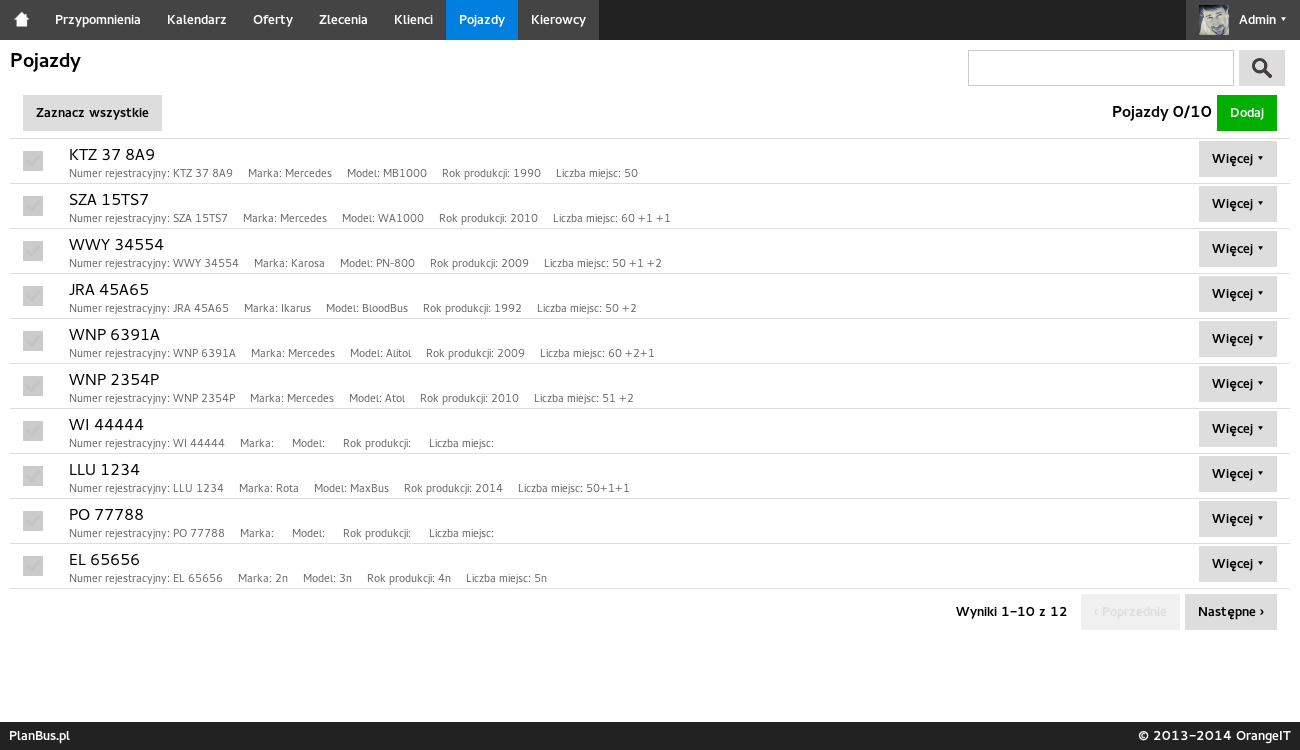Click '© 2013–2014 OrangeIT' footer text
This screenshot has width=1300, height=750.
(1214, 736)
